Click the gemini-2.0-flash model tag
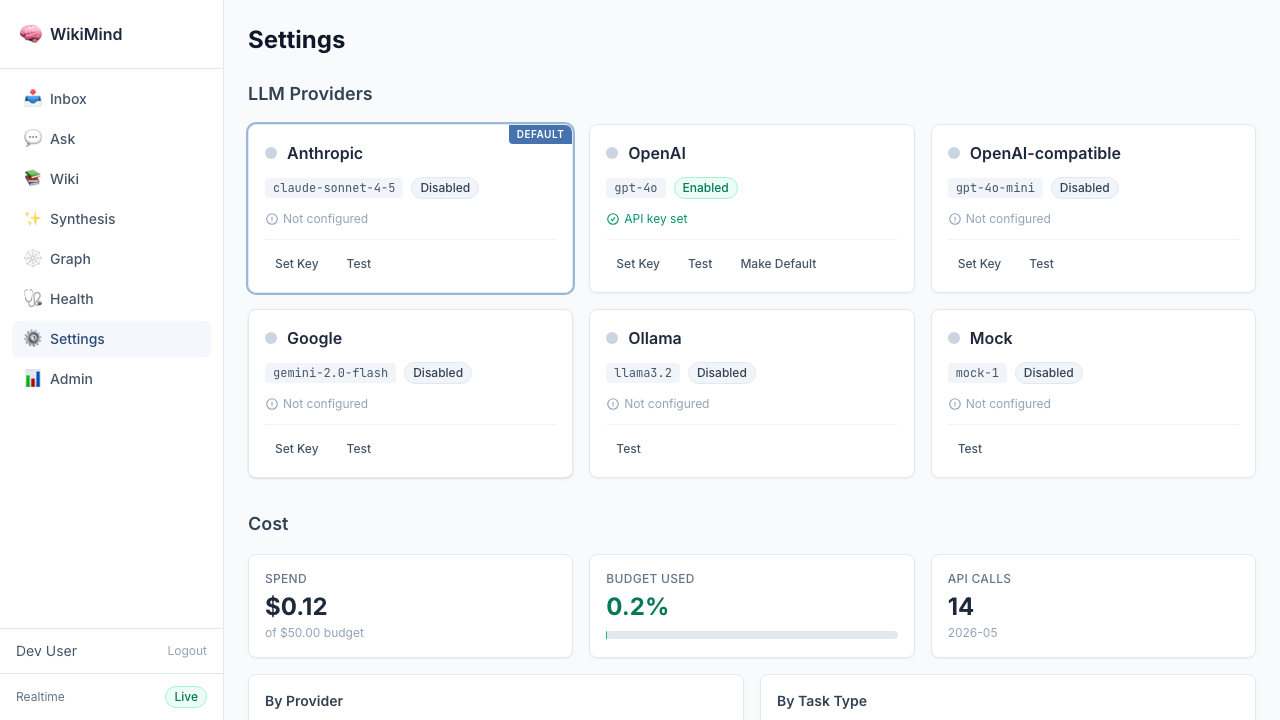Image resolution: width=1280 pixels, height=720 pixels. click(x=330, y=373)
